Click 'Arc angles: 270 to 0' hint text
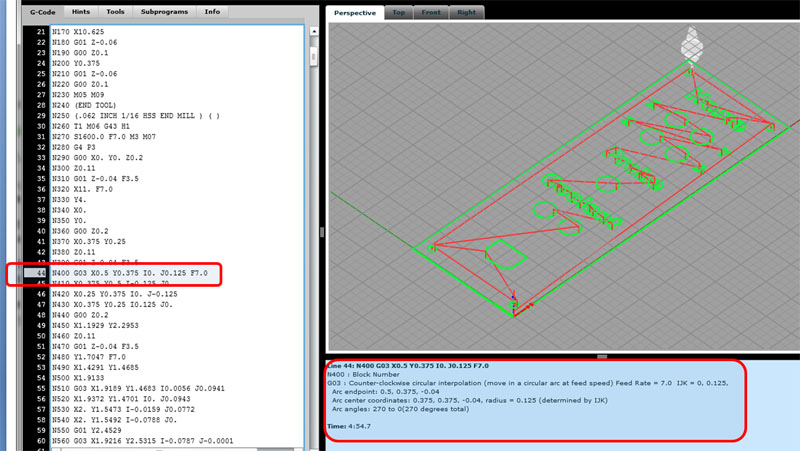Viewport: 800px width, 451px height. pos(400,409)
